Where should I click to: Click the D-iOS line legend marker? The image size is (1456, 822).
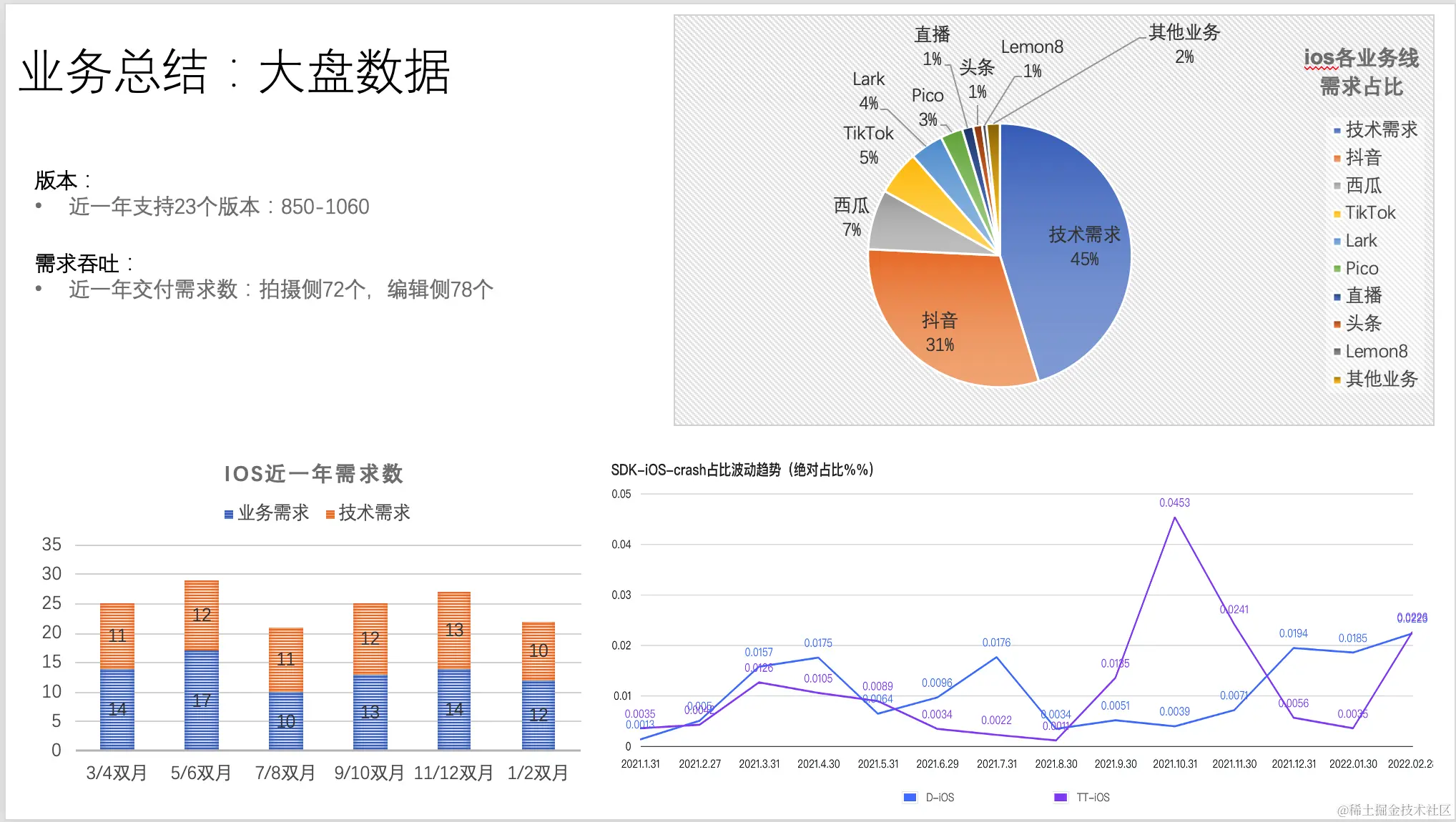(910, 797)
